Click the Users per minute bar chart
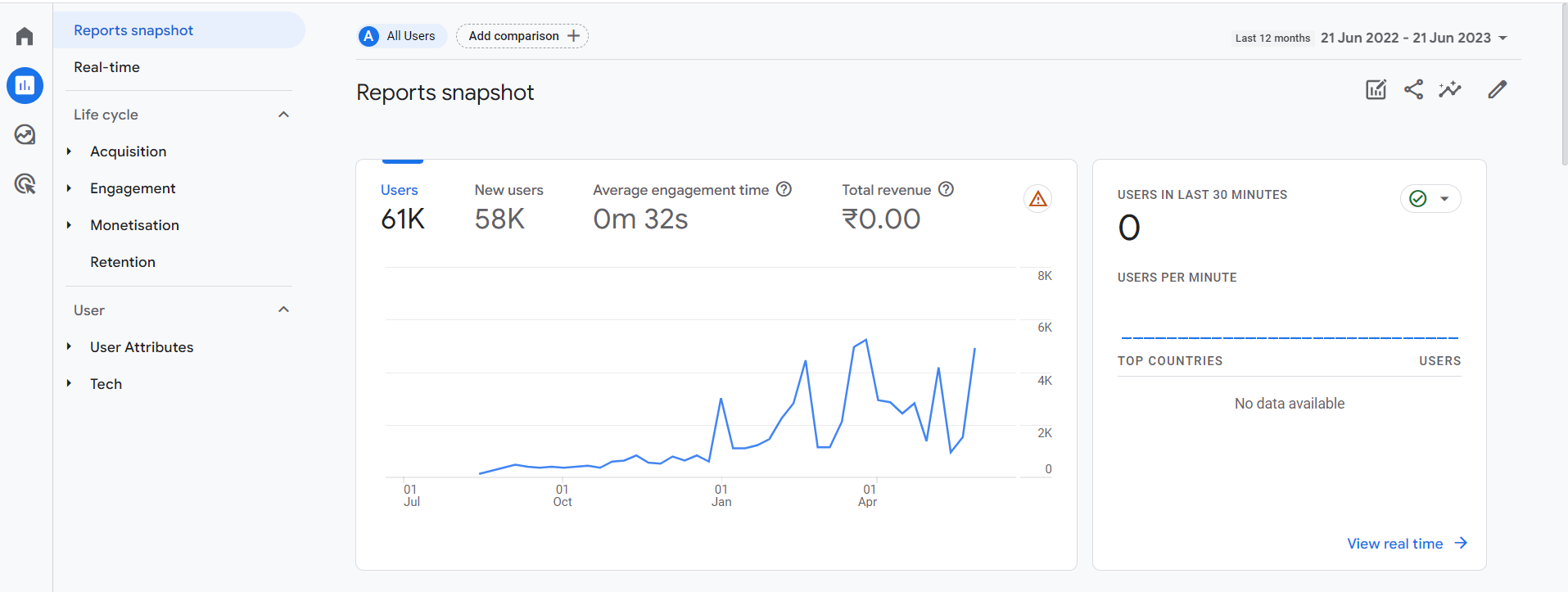Screen dimensions: 1568x592 (1290, 337)
